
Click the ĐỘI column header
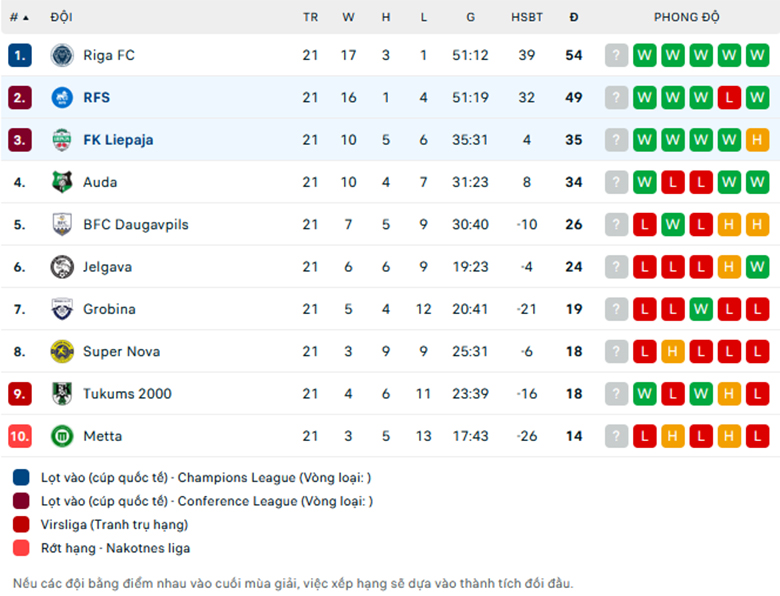point(62,17)
